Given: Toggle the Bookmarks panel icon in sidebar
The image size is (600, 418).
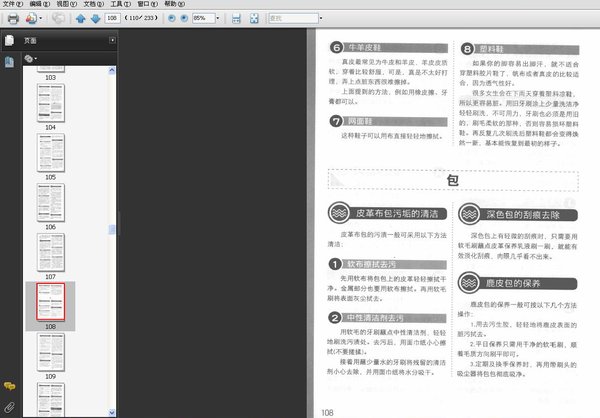Looking at the screenshot, I should pyautogui.click(x=10, y=60).
